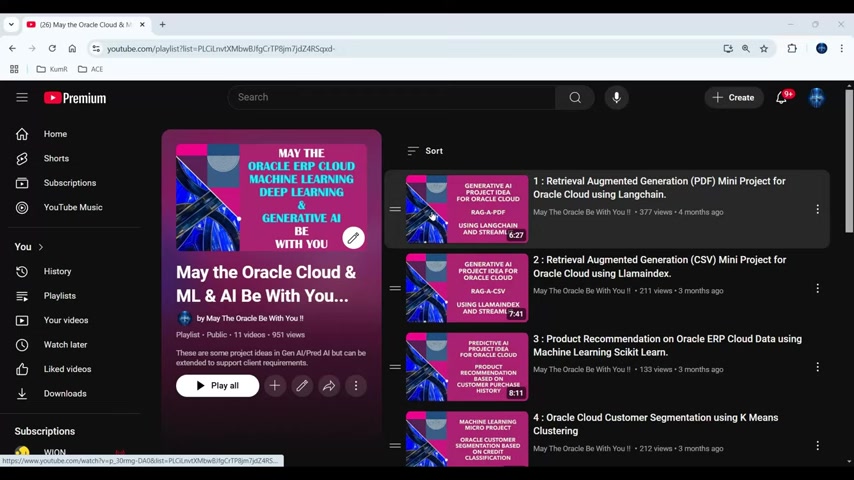The width and height of the screenshot is (854, 480).
Task: Open options for Product Recommendation video
Action: 818,367
